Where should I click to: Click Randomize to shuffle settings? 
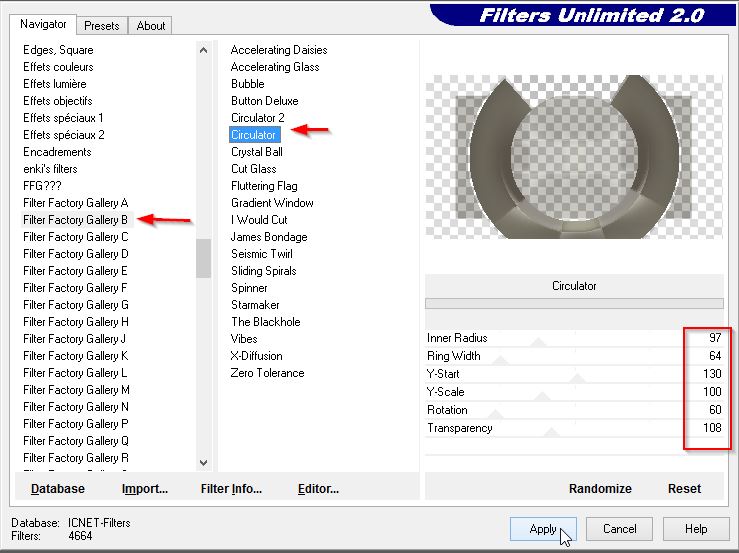(x=600, y=489)
